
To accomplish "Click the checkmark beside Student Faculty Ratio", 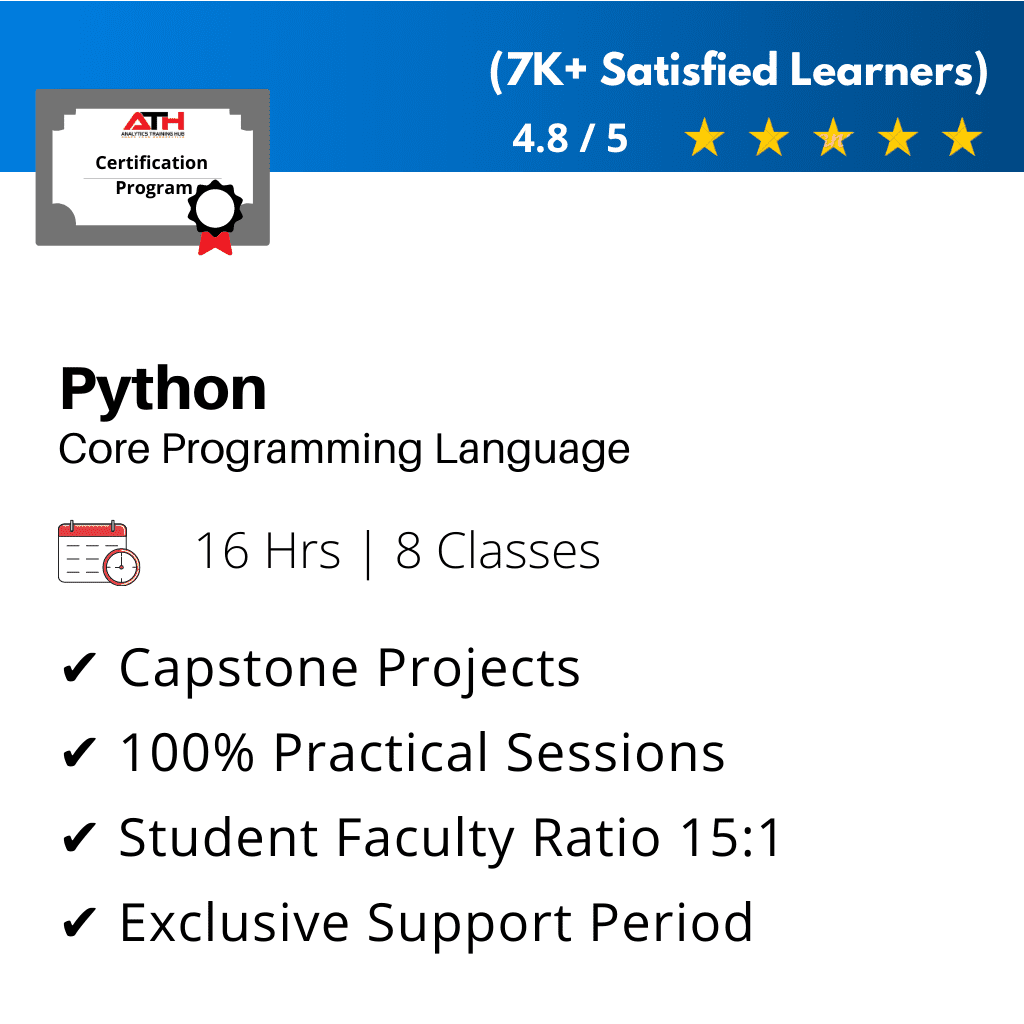I will click(79, 839).
